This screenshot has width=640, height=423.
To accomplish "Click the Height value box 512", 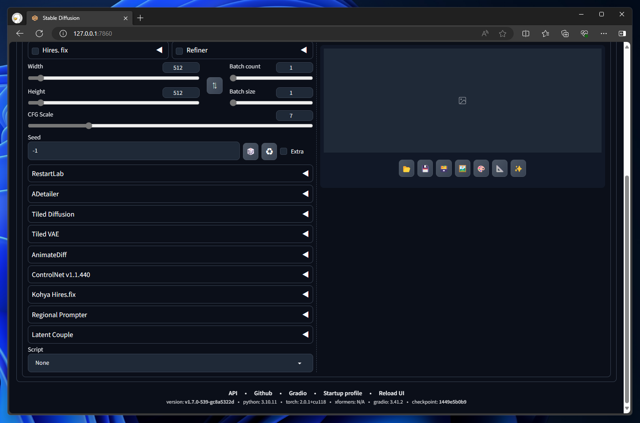I will tap(181, 93).
